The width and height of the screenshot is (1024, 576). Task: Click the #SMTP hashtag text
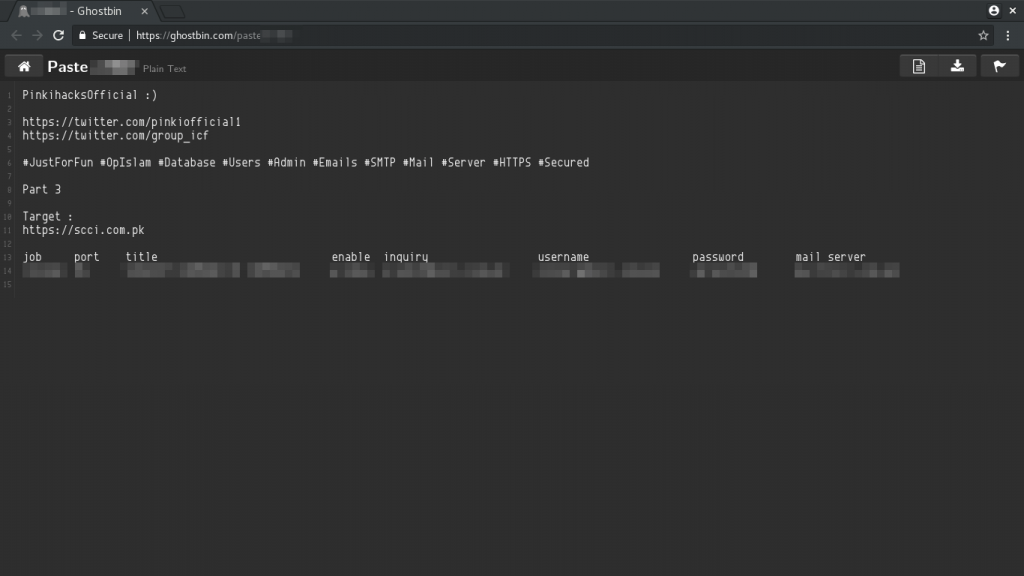(x=380, y=163)
